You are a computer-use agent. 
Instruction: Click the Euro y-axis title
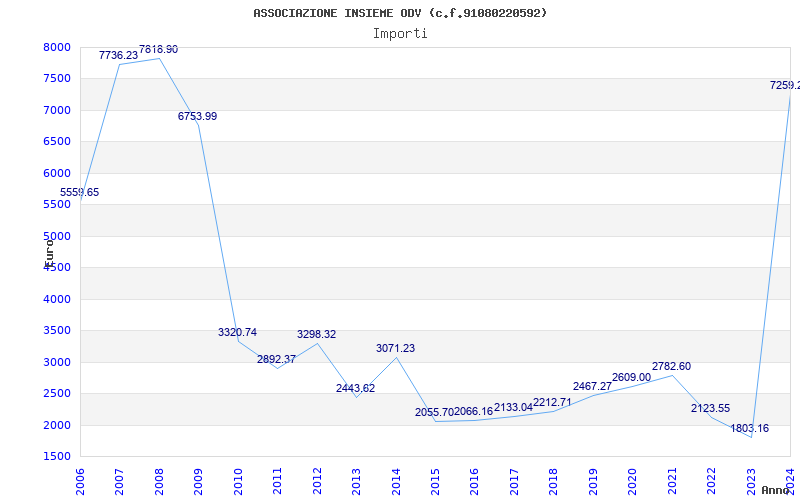point(49,253)
